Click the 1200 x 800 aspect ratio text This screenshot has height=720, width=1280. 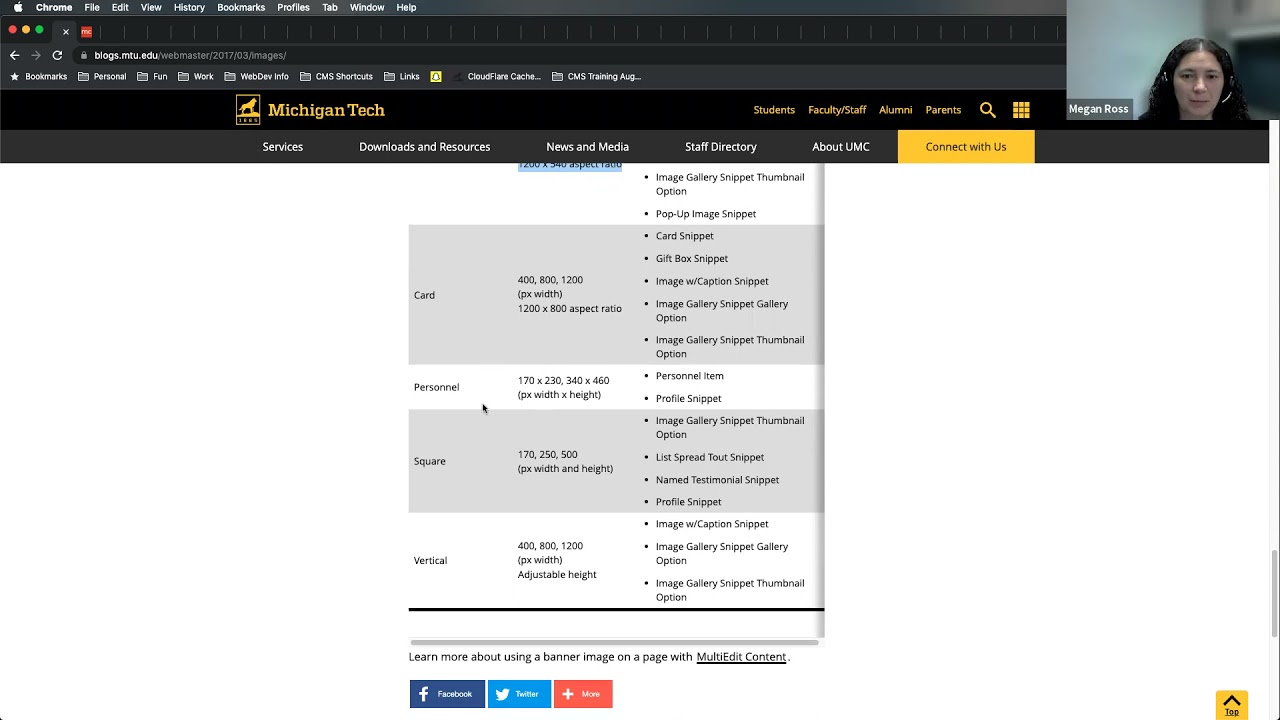(570, 309)
